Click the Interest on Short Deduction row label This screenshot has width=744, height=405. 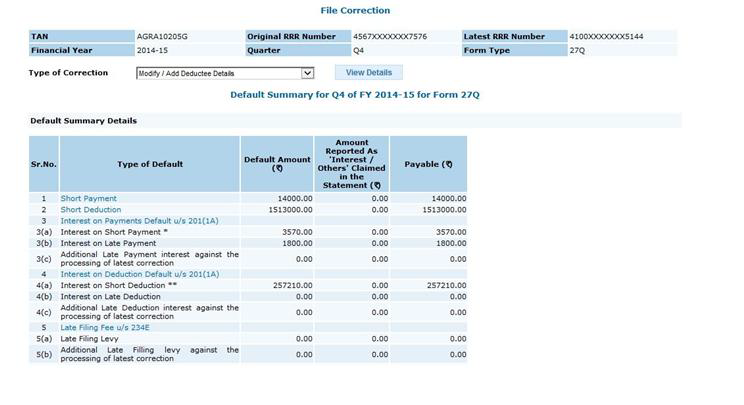point(119,285)
